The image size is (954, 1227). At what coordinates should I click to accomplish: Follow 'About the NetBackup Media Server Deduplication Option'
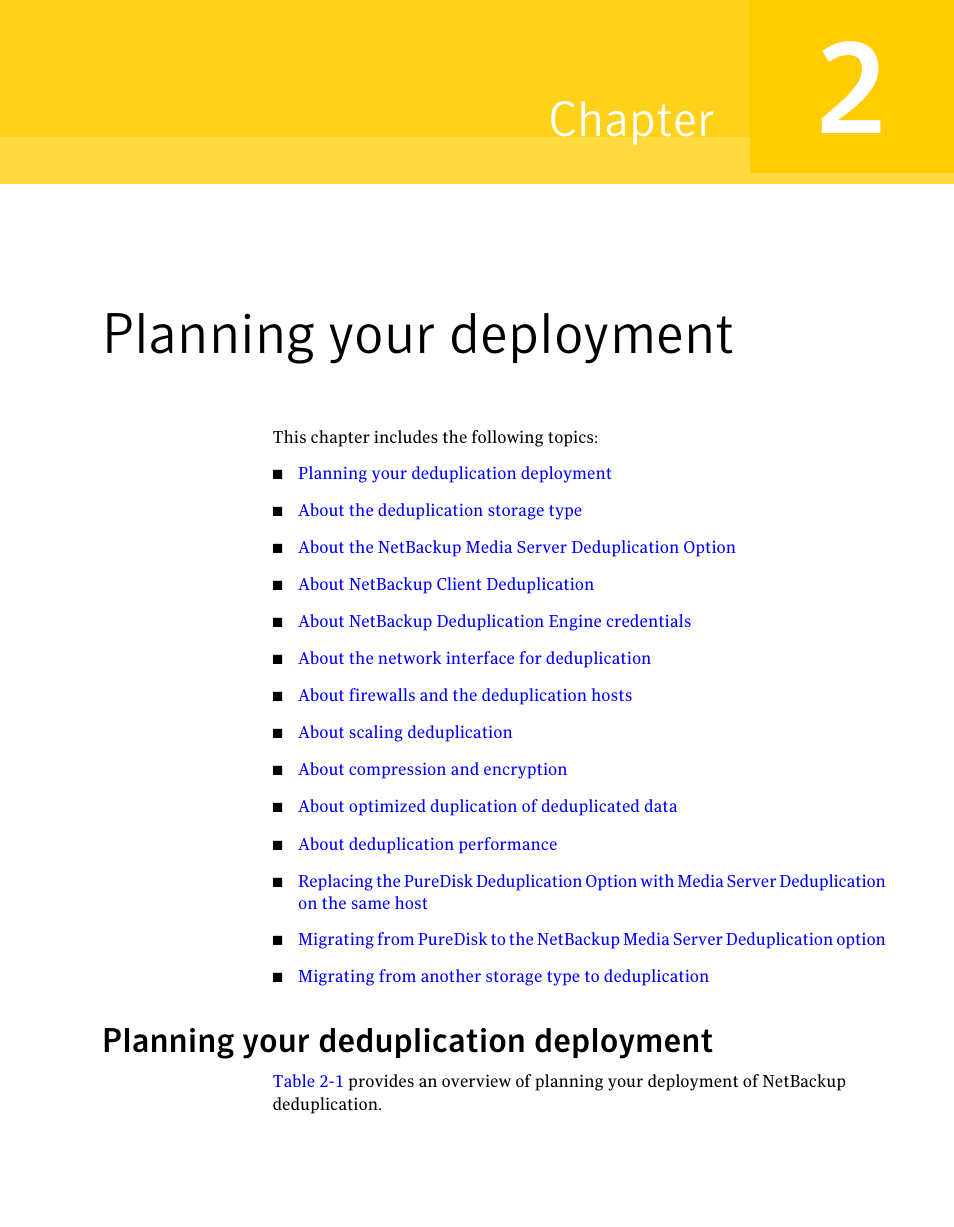coord(517,548)
